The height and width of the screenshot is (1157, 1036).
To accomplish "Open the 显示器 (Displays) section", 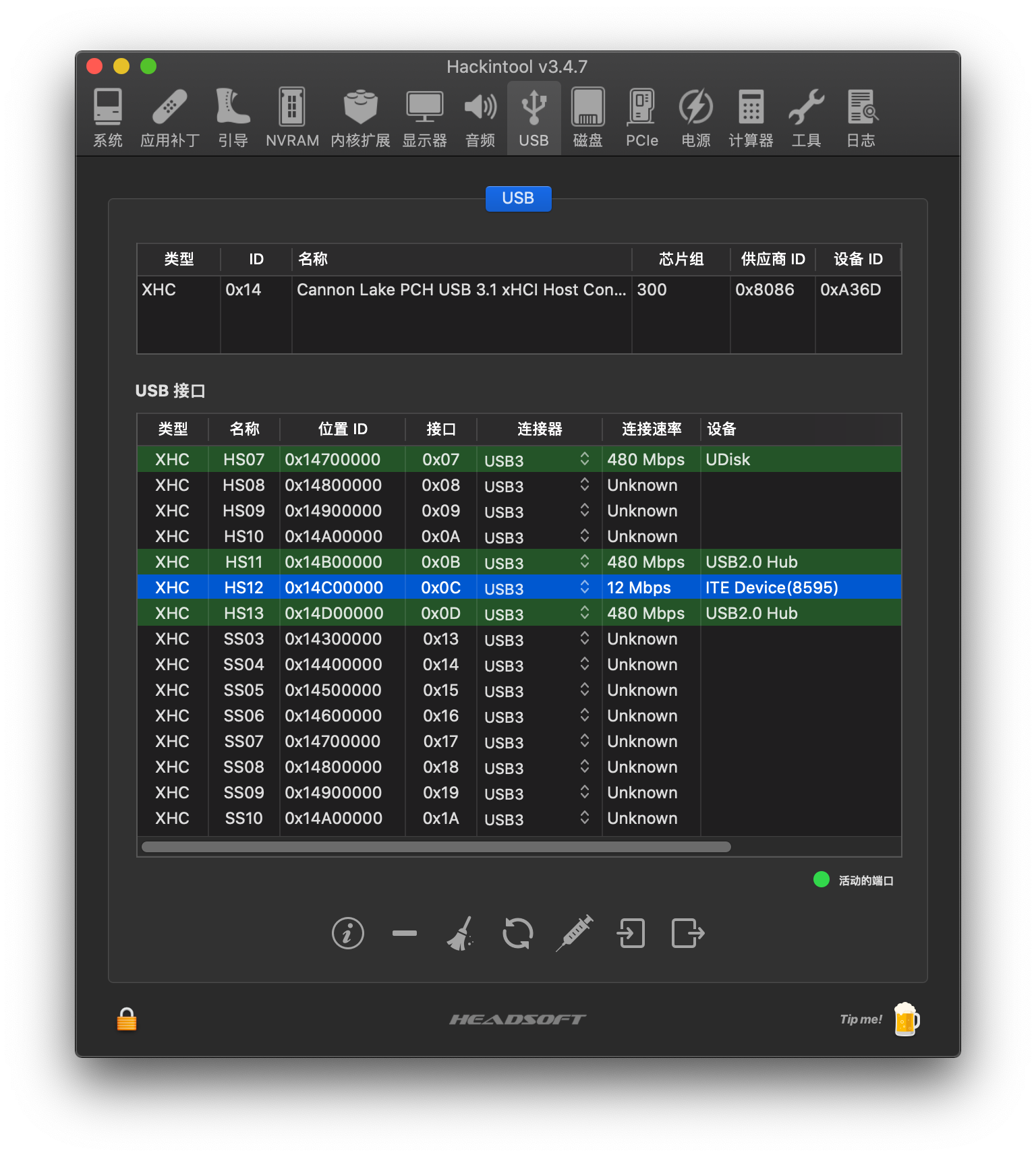I will pyautogui.click(x=424, y=118).
